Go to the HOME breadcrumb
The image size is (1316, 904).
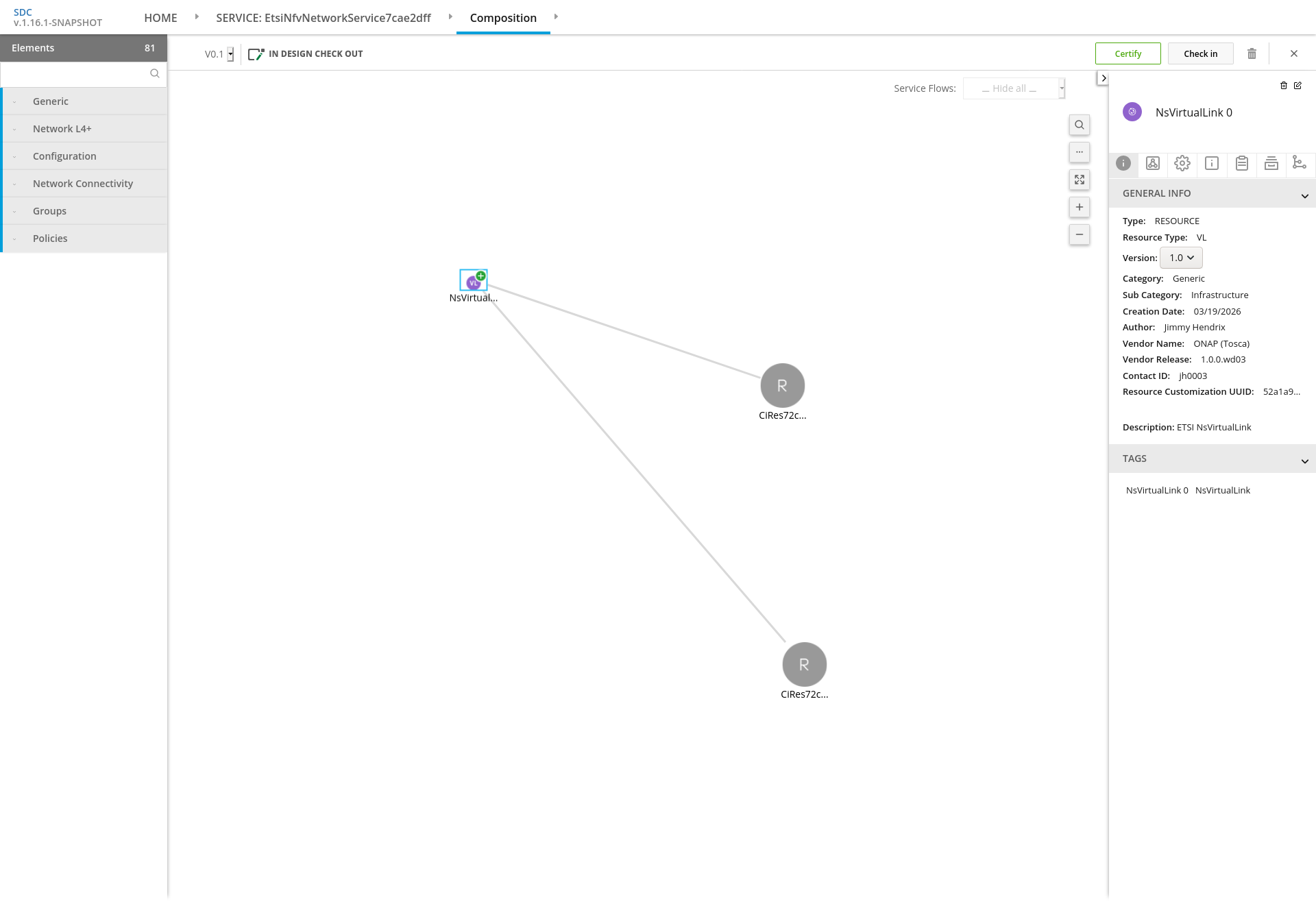click(x=160, y=18)
